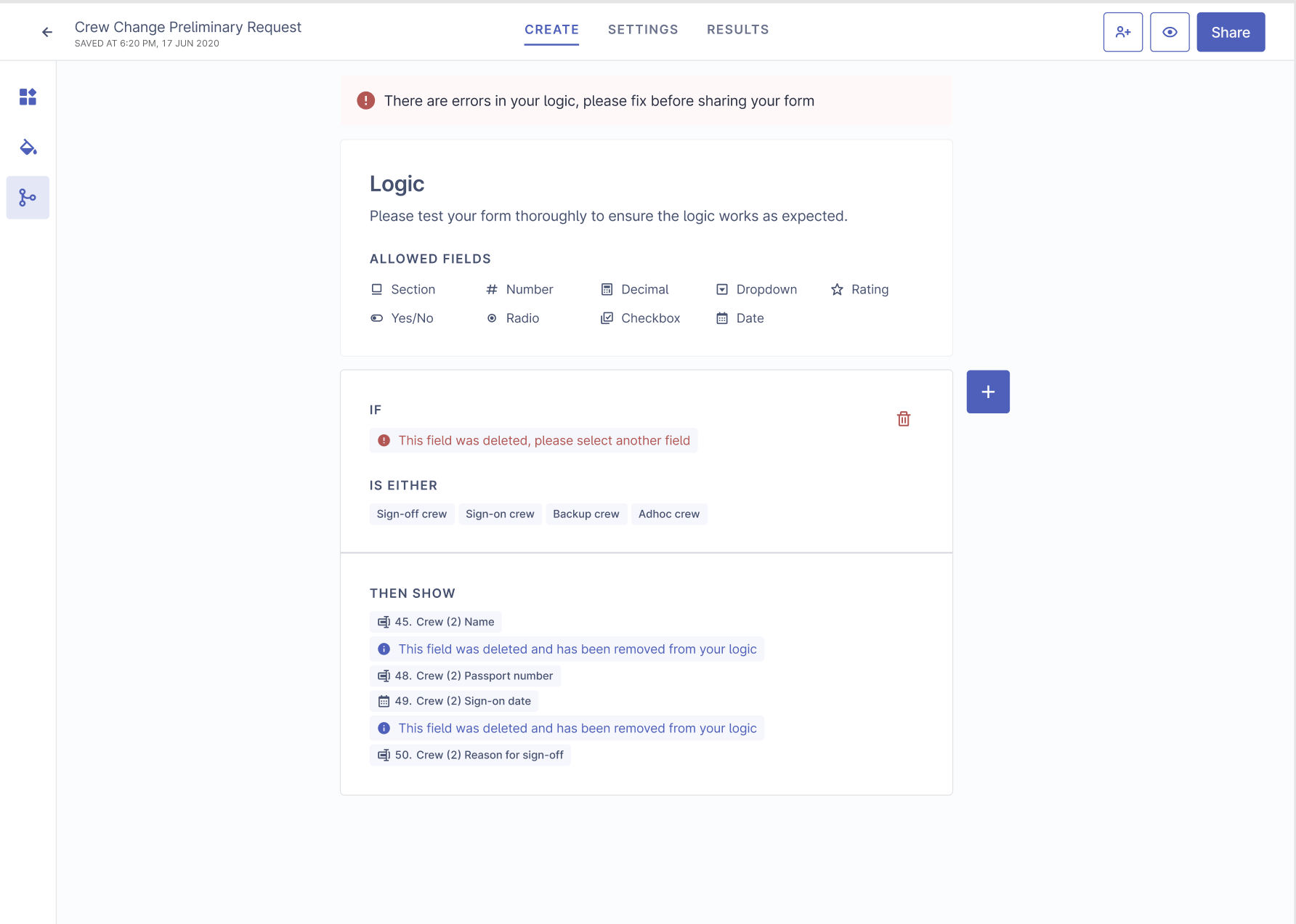
Task: Toggle the Adhoc crew condition value
Action: click(x=668, y=514)
